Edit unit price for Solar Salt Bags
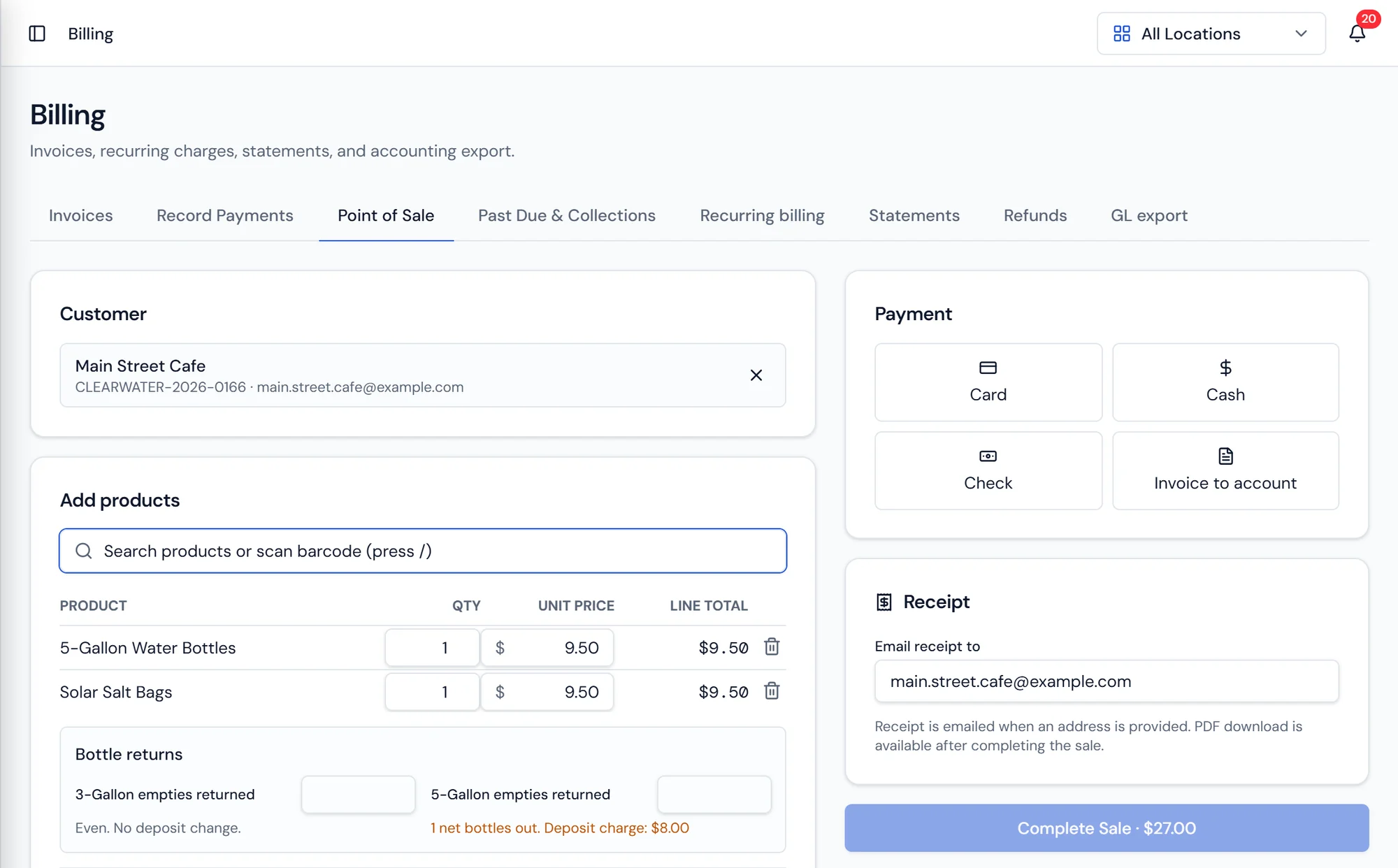Image resolution: width=1398 pixels, height=868 pixels. click(x=547, y=691)
